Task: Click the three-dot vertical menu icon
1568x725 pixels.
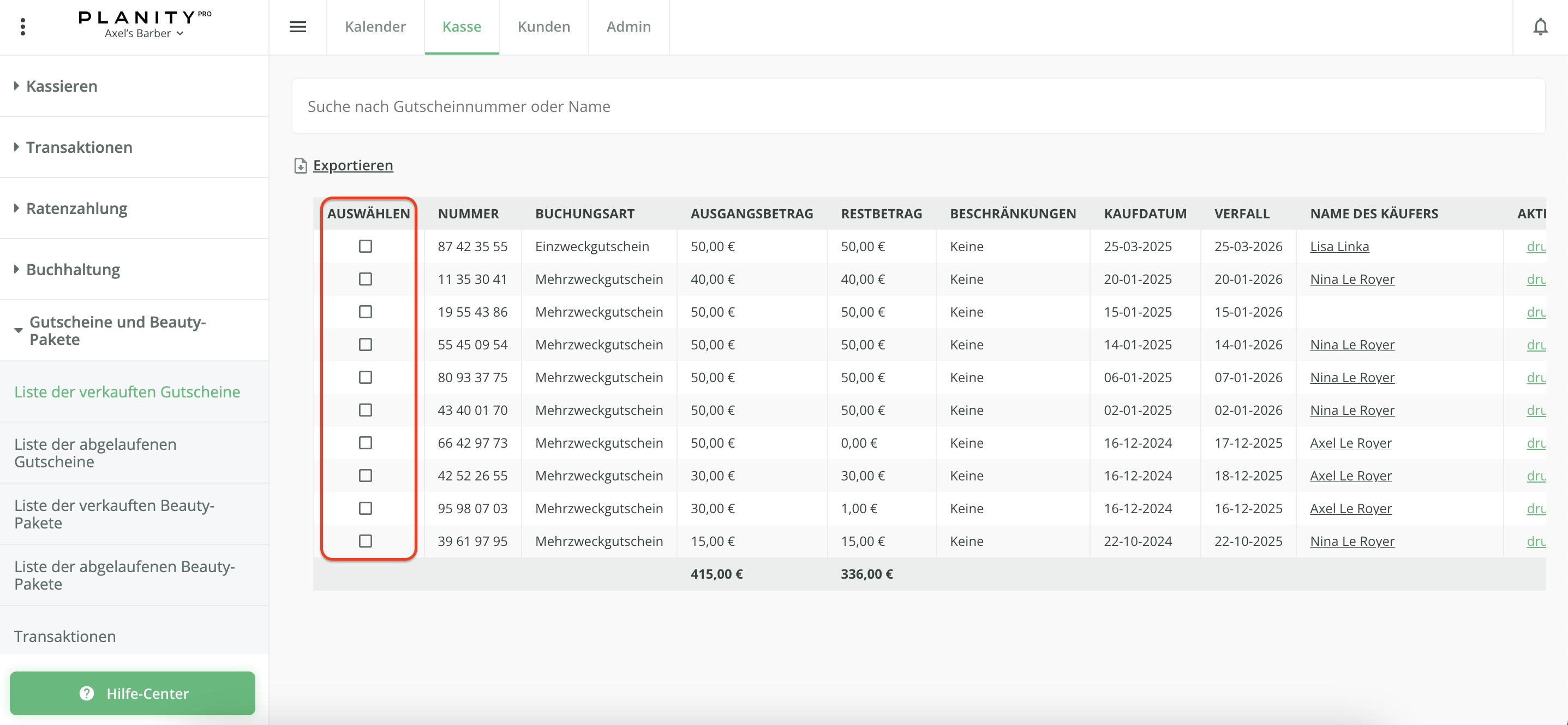Action: click(23, 27)
